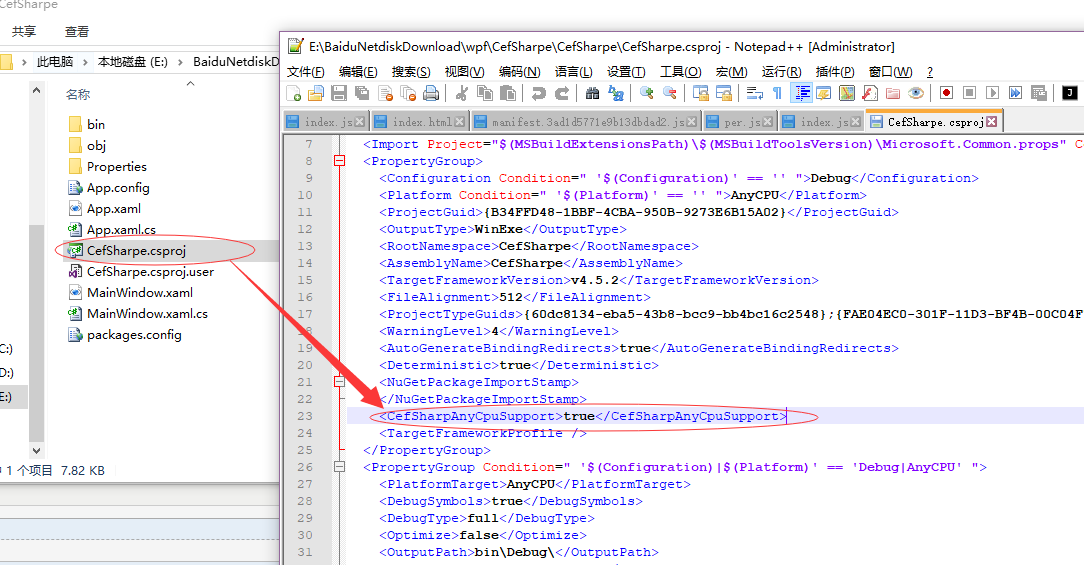
Task: Open the 编辑(E) menu
Action: pos(358,72)
